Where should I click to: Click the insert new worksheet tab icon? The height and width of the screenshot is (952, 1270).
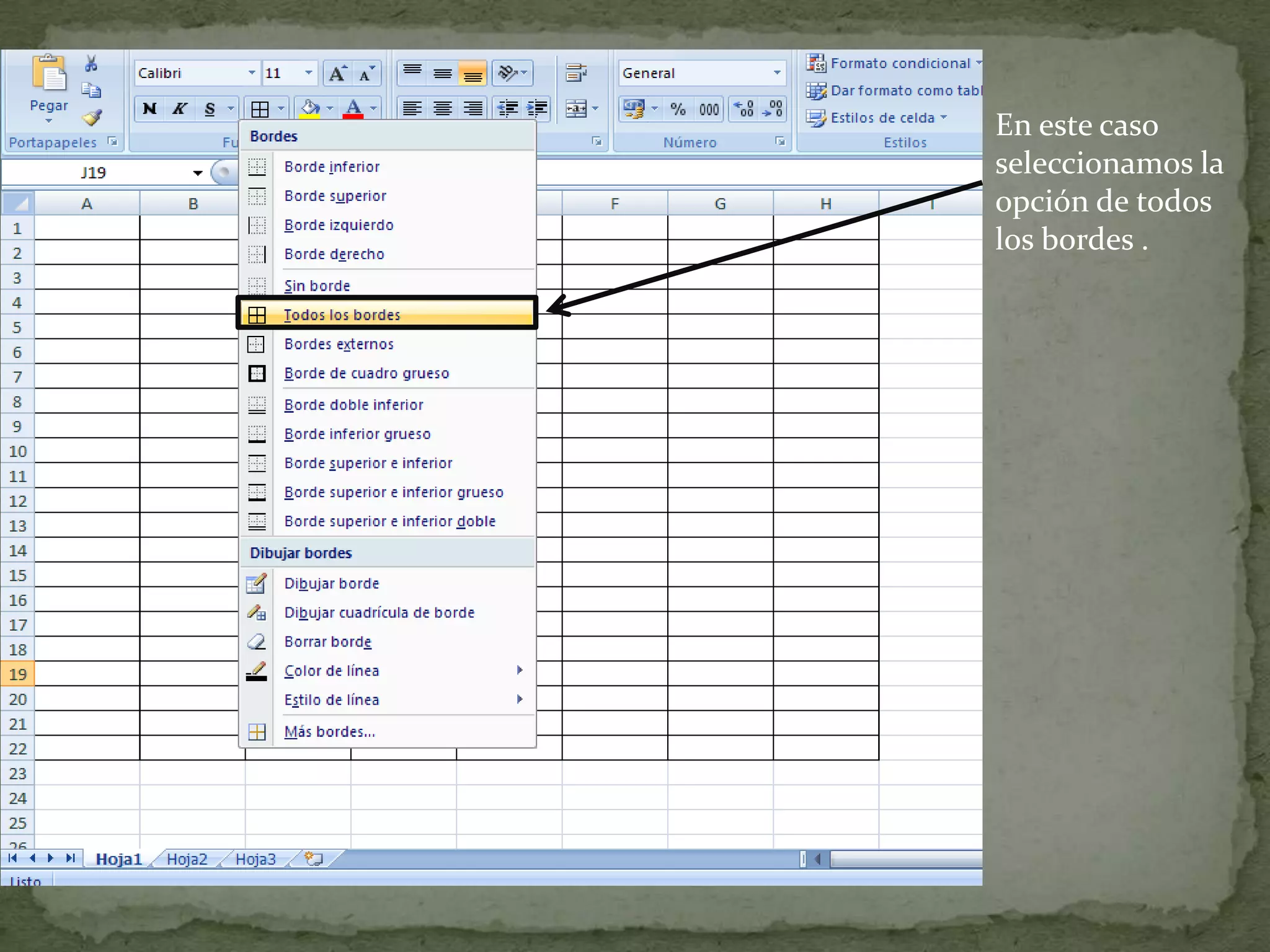(x=314, y=858)
